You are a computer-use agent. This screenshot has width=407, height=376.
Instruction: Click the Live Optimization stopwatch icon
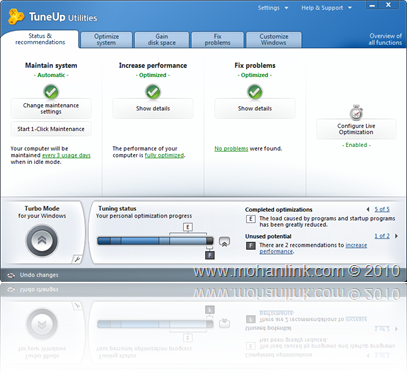(x=356, y=113)
